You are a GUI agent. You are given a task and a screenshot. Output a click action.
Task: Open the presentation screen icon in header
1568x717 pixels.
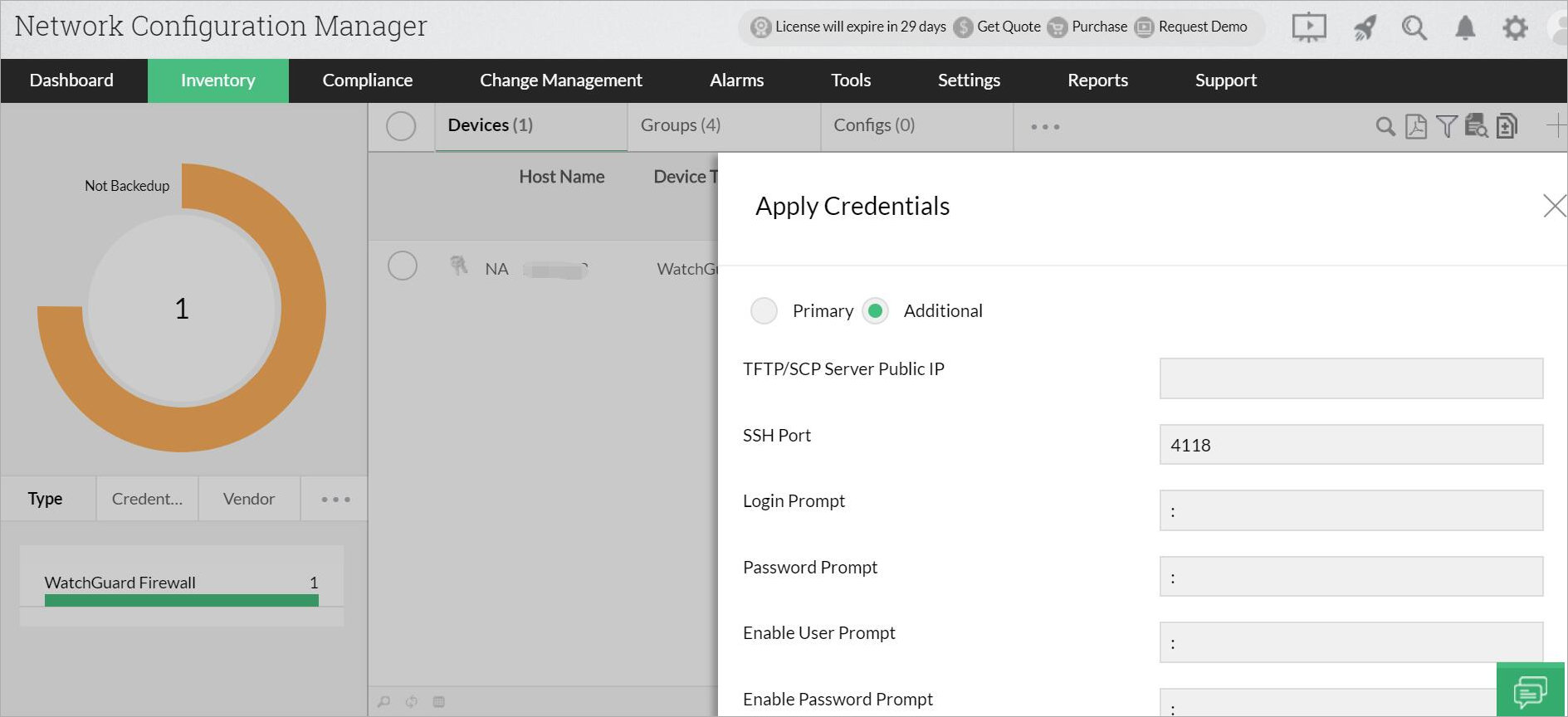(1309, 27)
